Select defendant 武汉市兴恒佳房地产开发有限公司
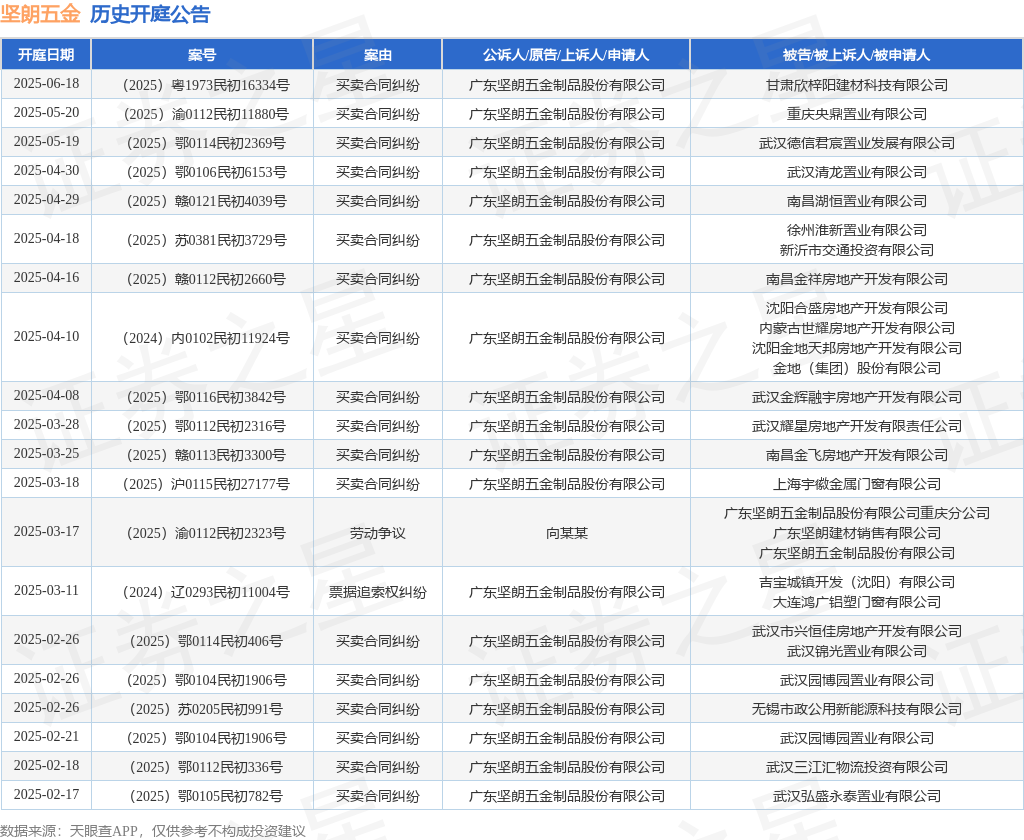This screenshot has height=840, width=1024. pyautogui.click(x=857, y=631)
